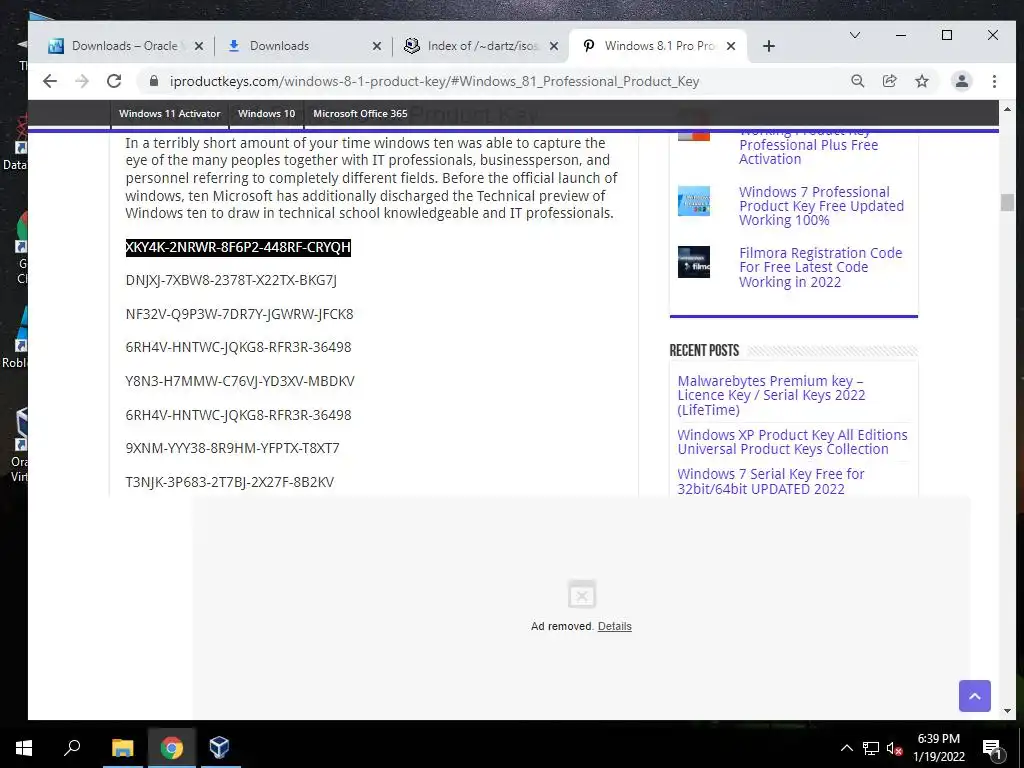1024x768 pixels.
Task: Open Windows 7 Serial Key Free post
Action: click(771, 481)
